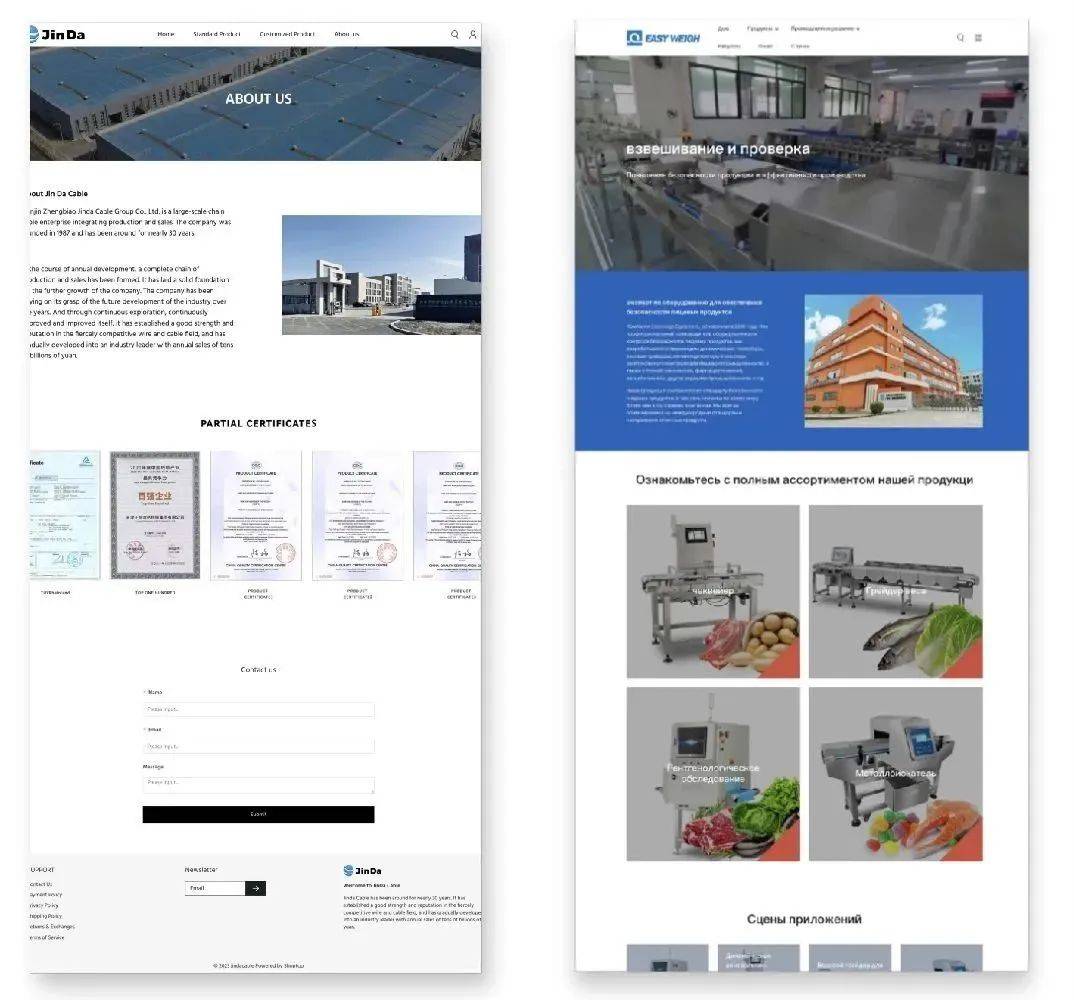Screen dimensions: 1074x1000
Task: Click the Easy Weigh logo
Action: point(663,38)
